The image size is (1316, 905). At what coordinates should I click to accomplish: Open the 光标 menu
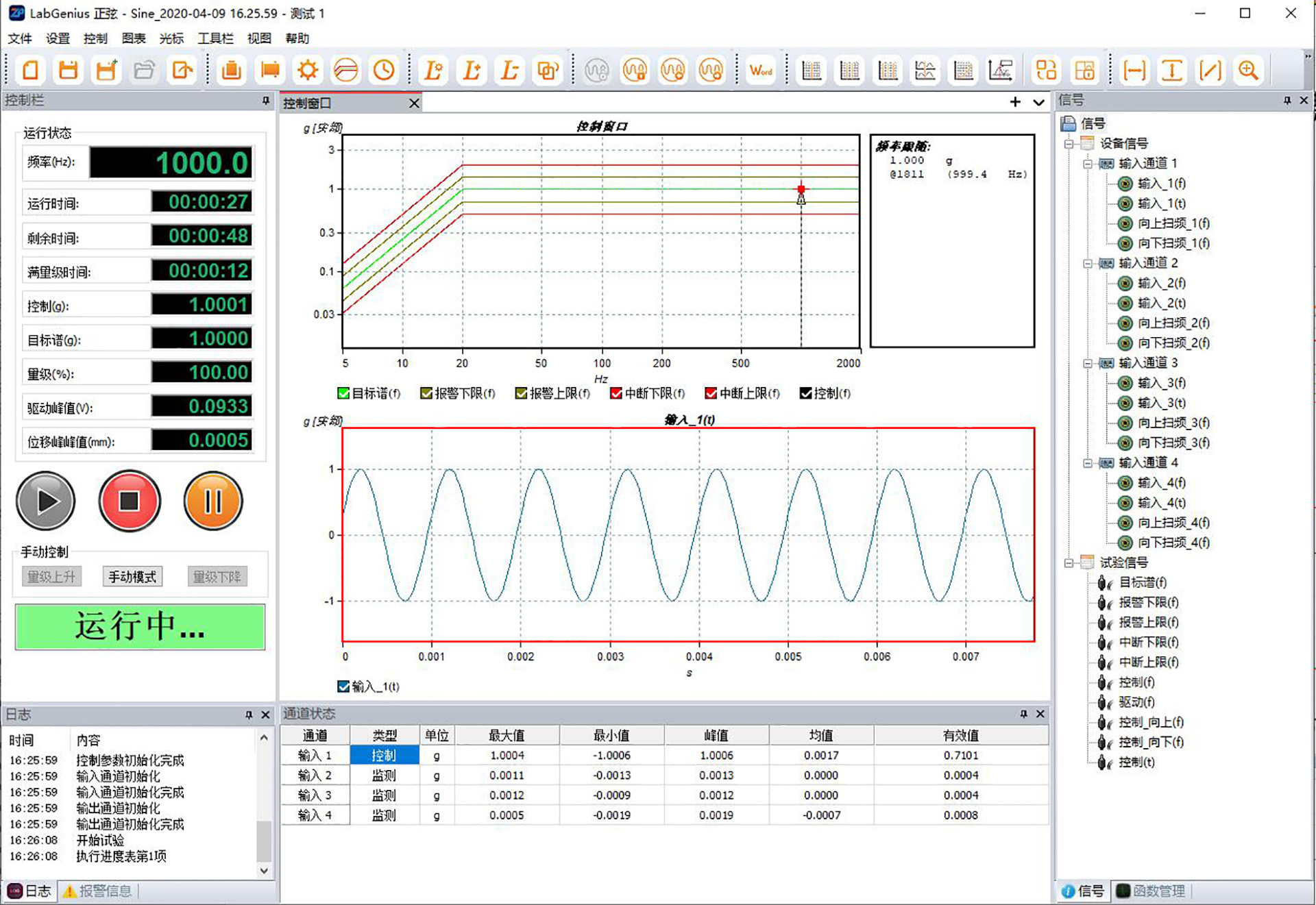(x=171, y=38)
